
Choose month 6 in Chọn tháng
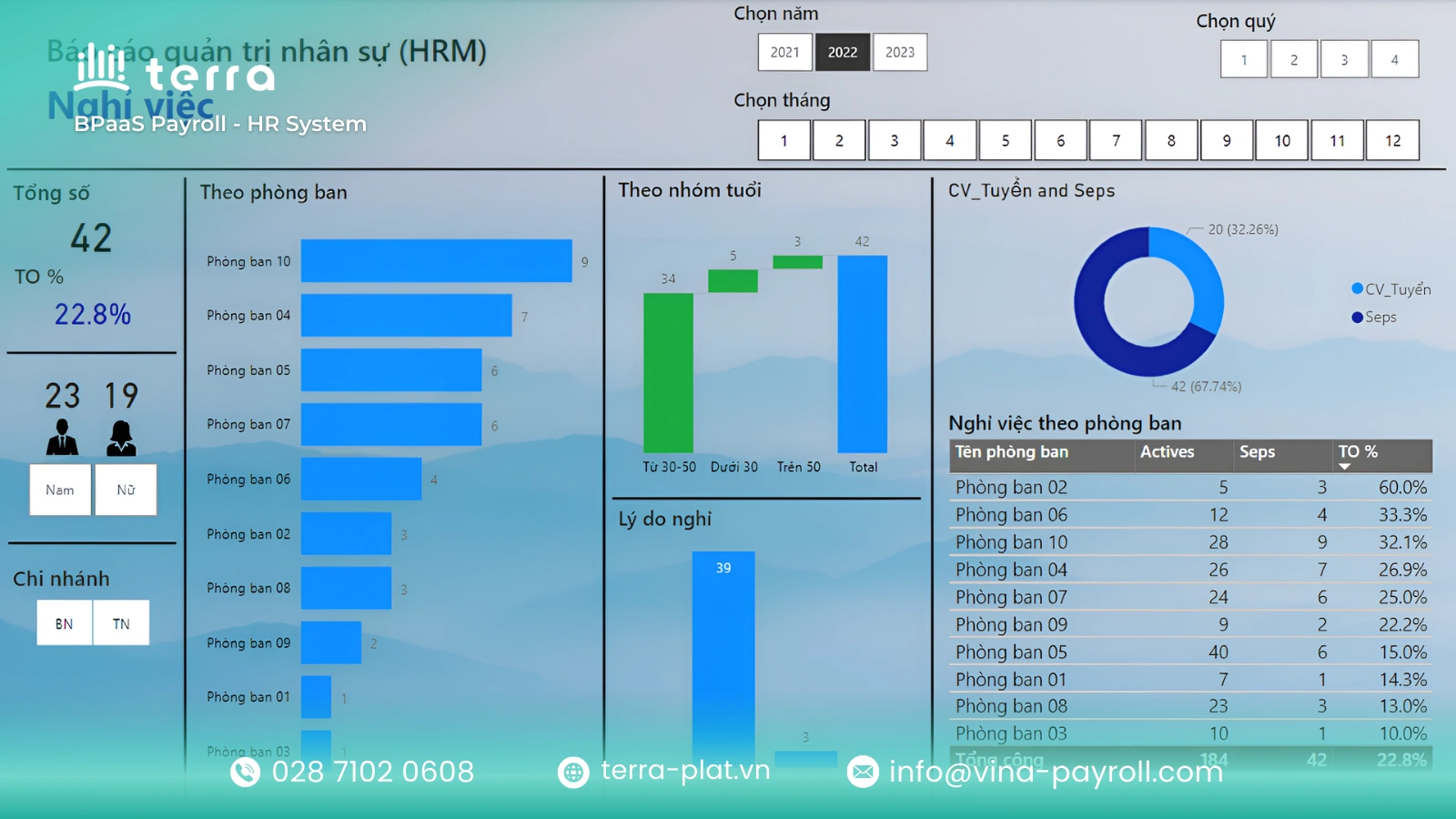1061,140
